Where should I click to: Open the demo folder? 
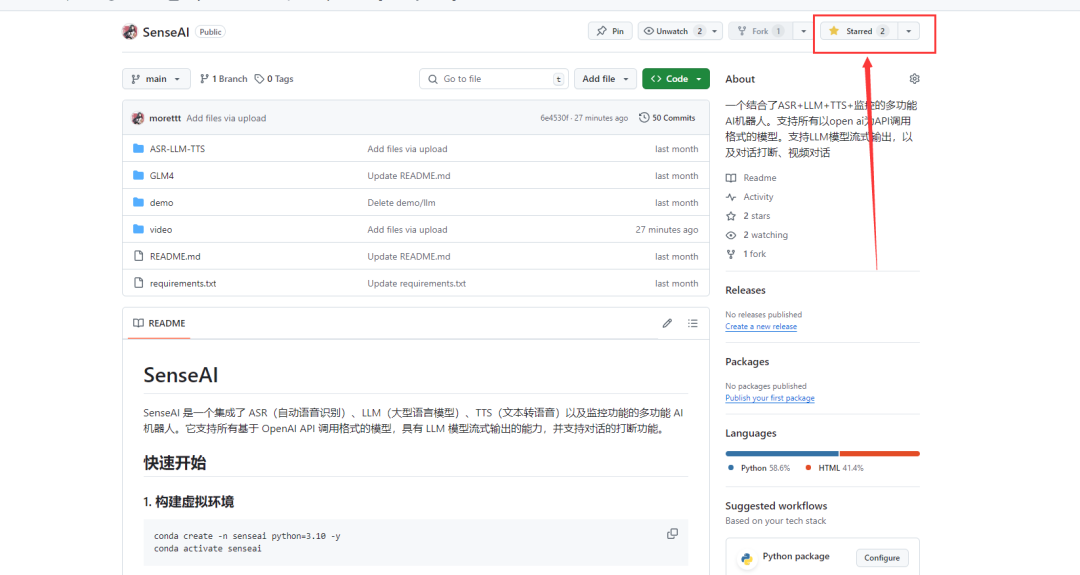tap(161, 202)
